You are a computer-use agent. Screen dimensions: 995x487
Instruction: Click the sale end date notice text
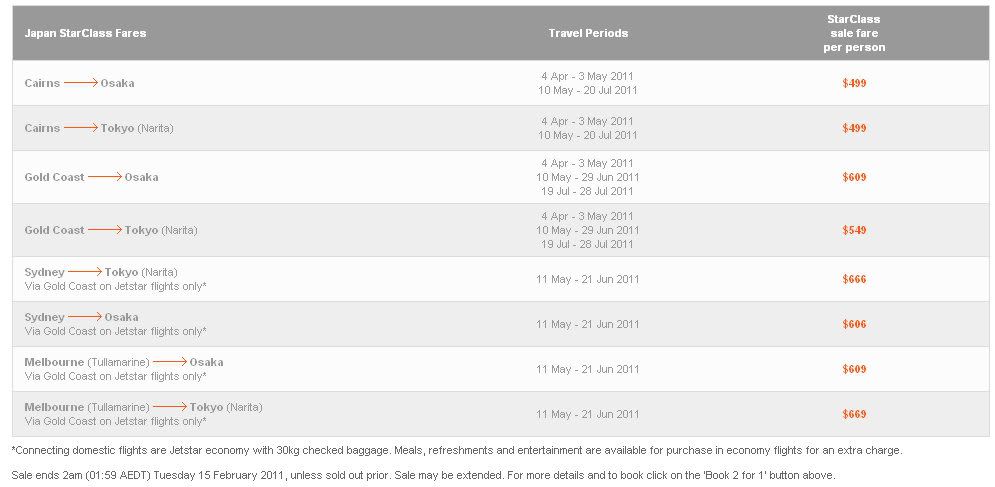point(423,475)
